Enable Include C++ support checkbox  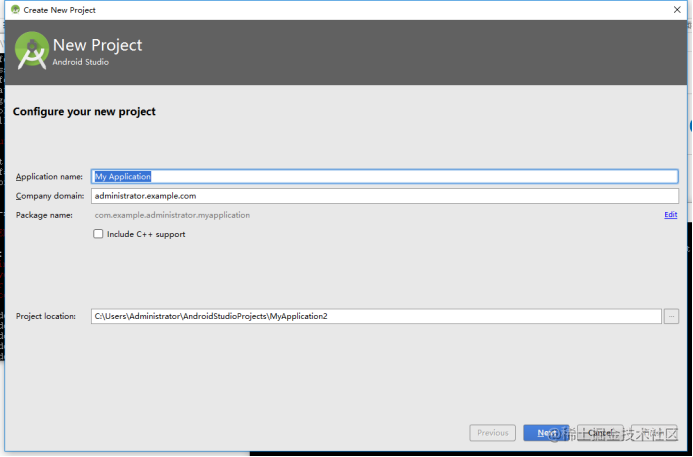coord(98,234)
